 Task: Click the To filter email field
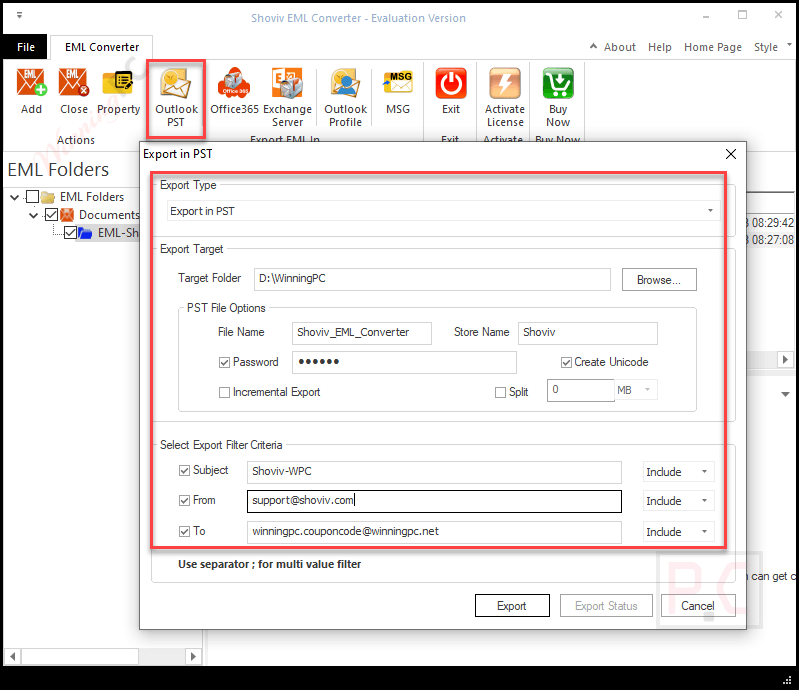coord(434,532)
